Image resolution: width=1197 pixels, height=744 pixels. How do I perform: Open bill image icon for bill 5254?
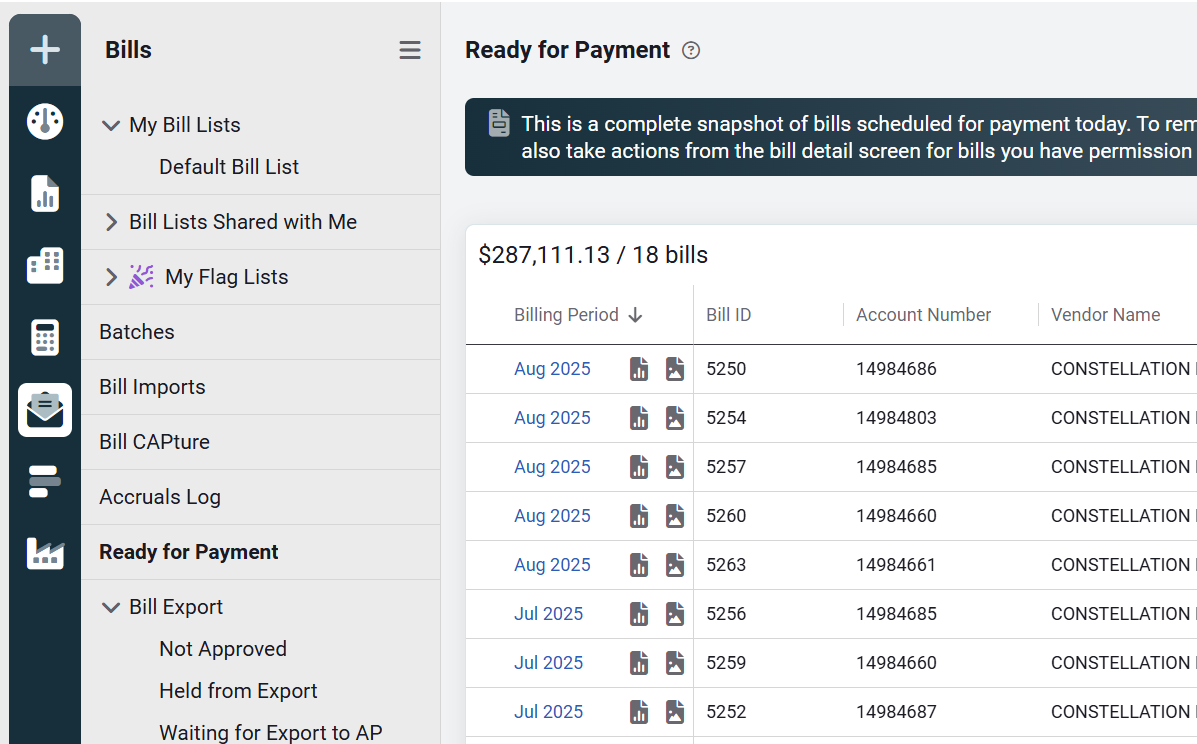pos(675,417)
